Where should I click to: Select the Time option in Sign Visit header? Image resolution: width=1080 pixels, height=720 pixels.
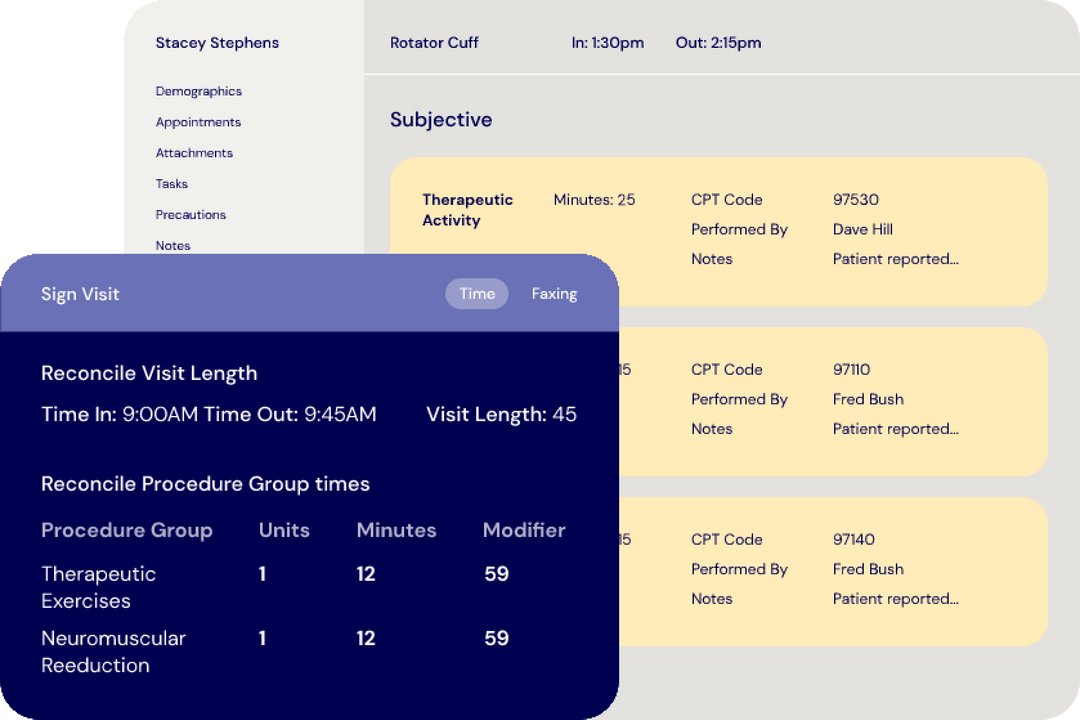(x=476, y=293)
